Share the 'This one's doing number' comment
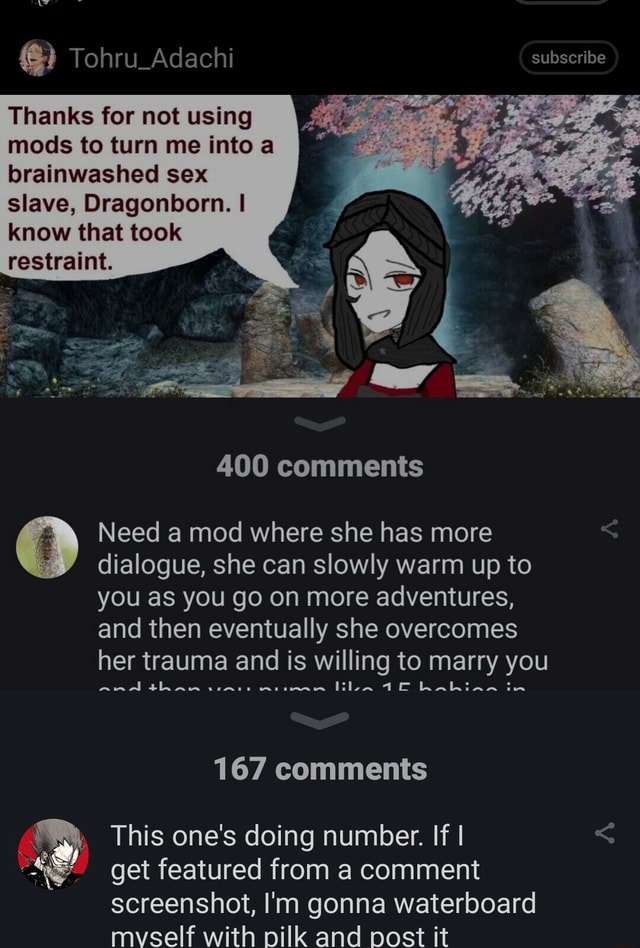 click(x=605, y=833)
